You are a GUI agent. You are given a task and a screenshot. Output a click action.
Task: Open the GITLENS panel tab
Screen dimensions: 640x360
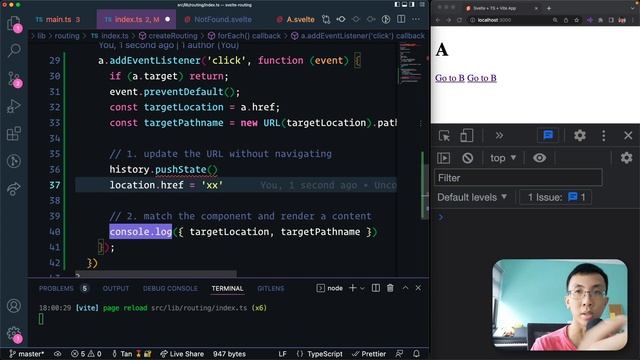tap(271, 289)
